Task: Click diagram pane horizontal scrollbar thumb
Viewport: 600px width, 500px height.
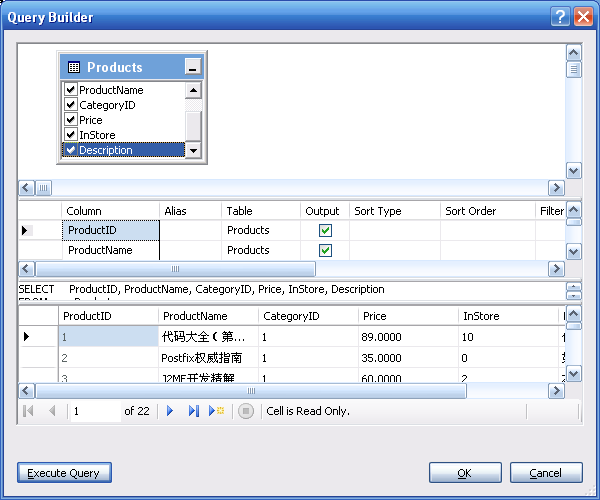Action: 44,188
